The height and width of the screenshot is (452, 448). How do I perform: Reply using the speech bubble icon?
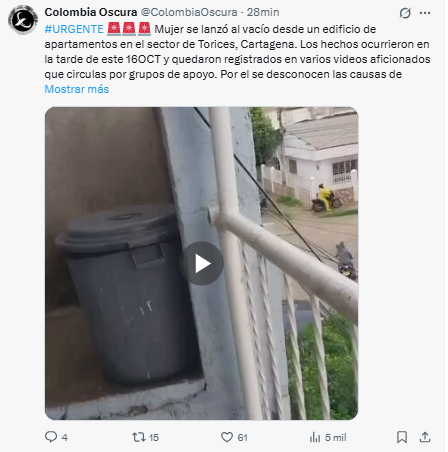51,437
